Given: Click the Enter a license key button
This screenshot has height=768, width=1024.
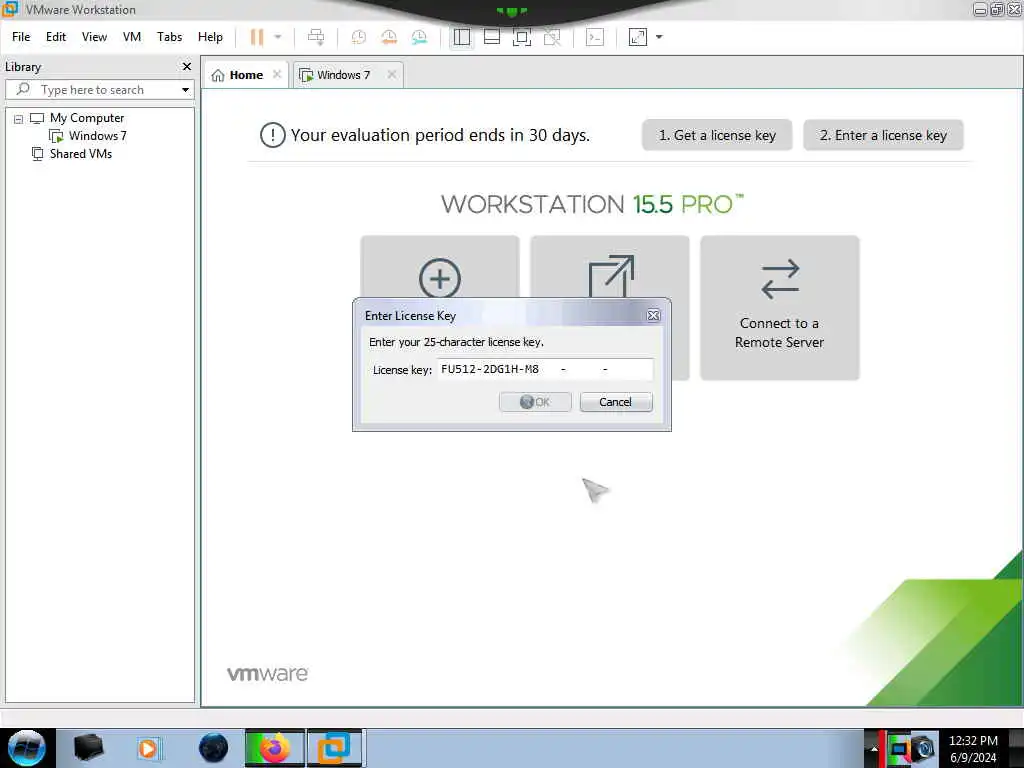Looking at the screenshot, I should coord(883,135).
